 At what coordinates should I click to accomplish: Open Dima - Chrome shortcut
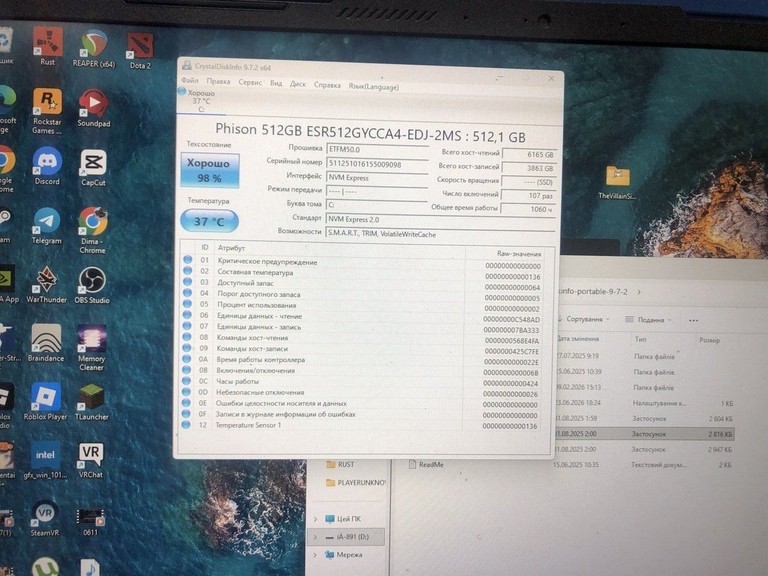pos(93,230)
